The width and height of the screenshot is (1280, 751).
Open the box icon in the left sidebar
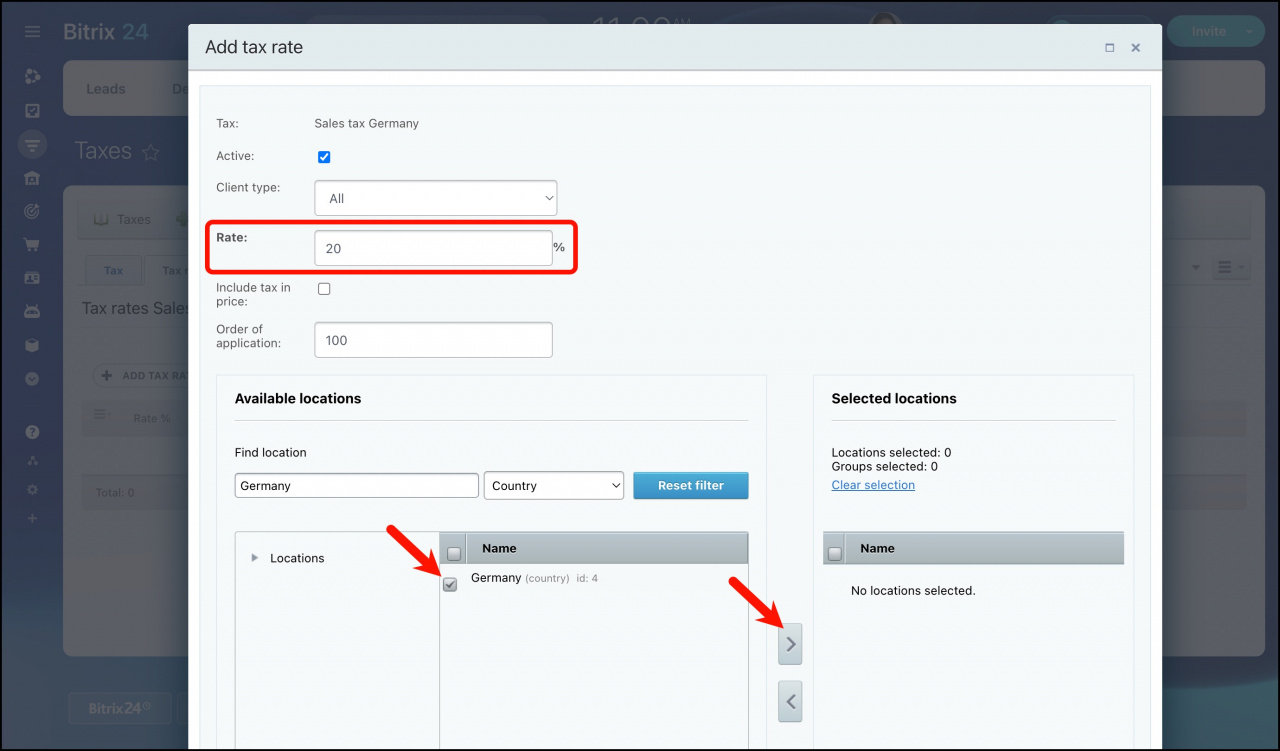(x=32, y=345)
